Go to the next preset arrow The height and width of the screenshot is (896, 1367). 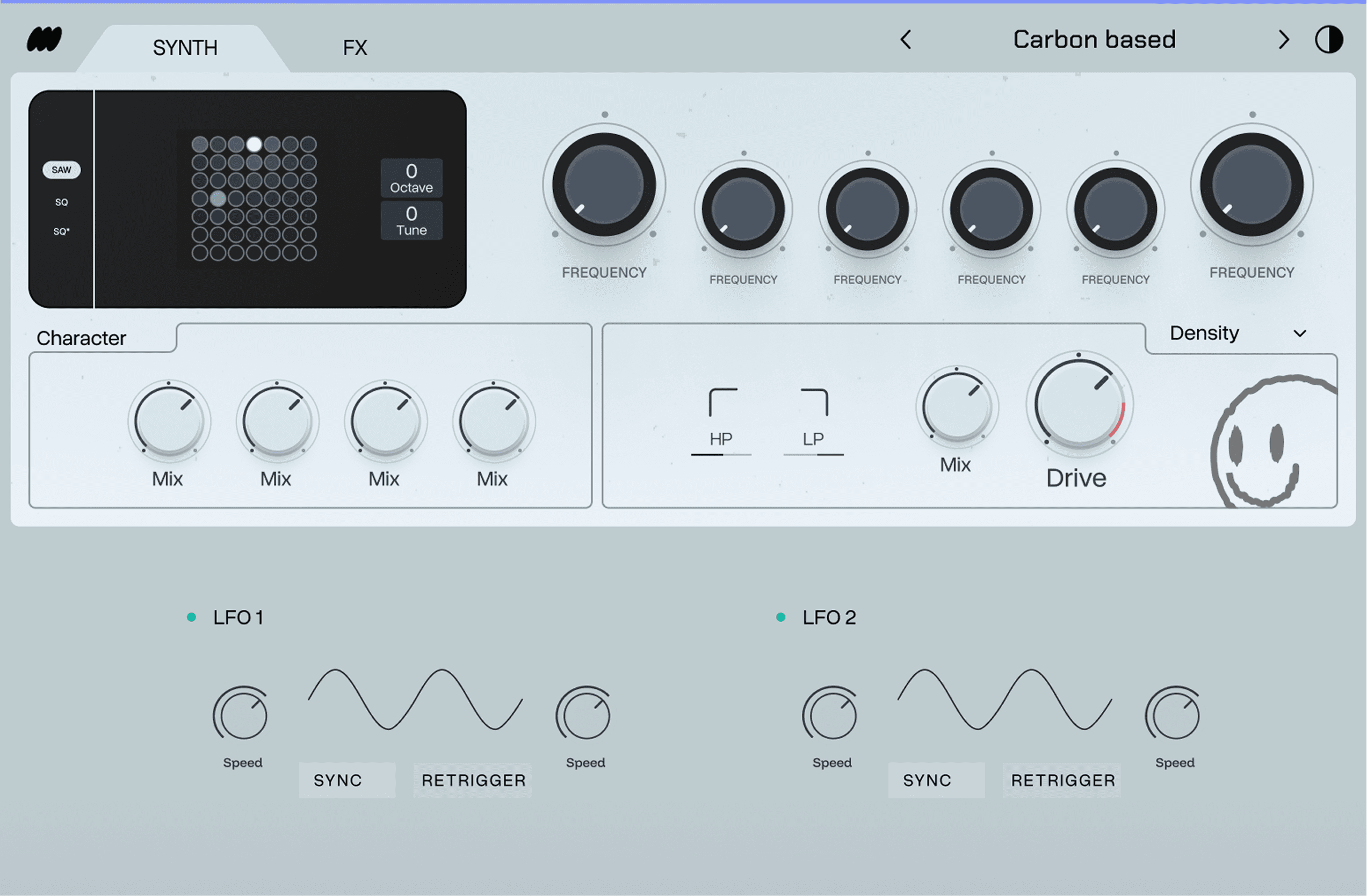pyautogui.click(x=1284, y=40)
